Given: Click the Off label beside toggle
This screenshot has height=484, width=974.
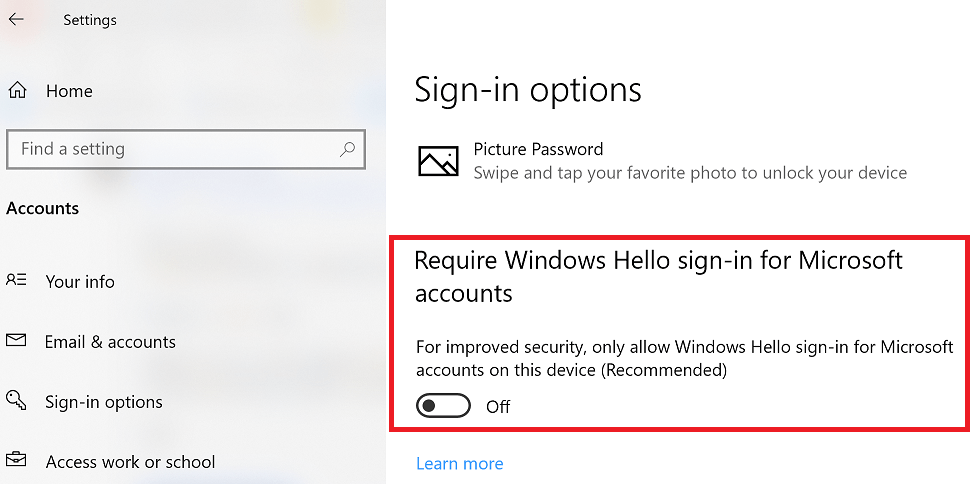Looking at the screenshot, I should click(498, 407).
